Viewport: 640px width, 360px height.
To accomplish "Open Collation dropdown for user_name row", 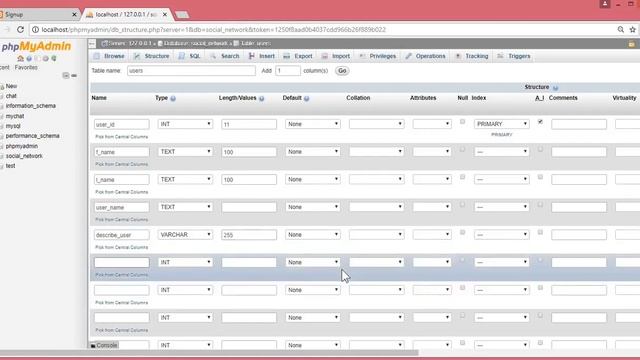I will (x=376, y=207).
